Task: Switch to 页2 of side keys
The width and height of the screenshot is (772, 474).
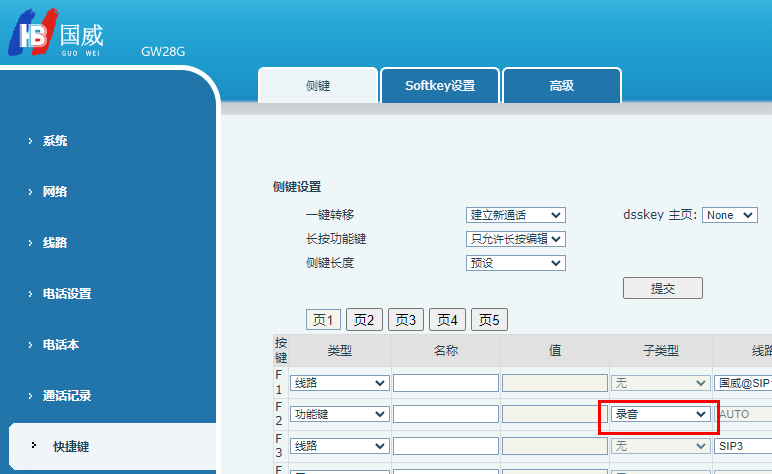Action: tap(364, 320)
